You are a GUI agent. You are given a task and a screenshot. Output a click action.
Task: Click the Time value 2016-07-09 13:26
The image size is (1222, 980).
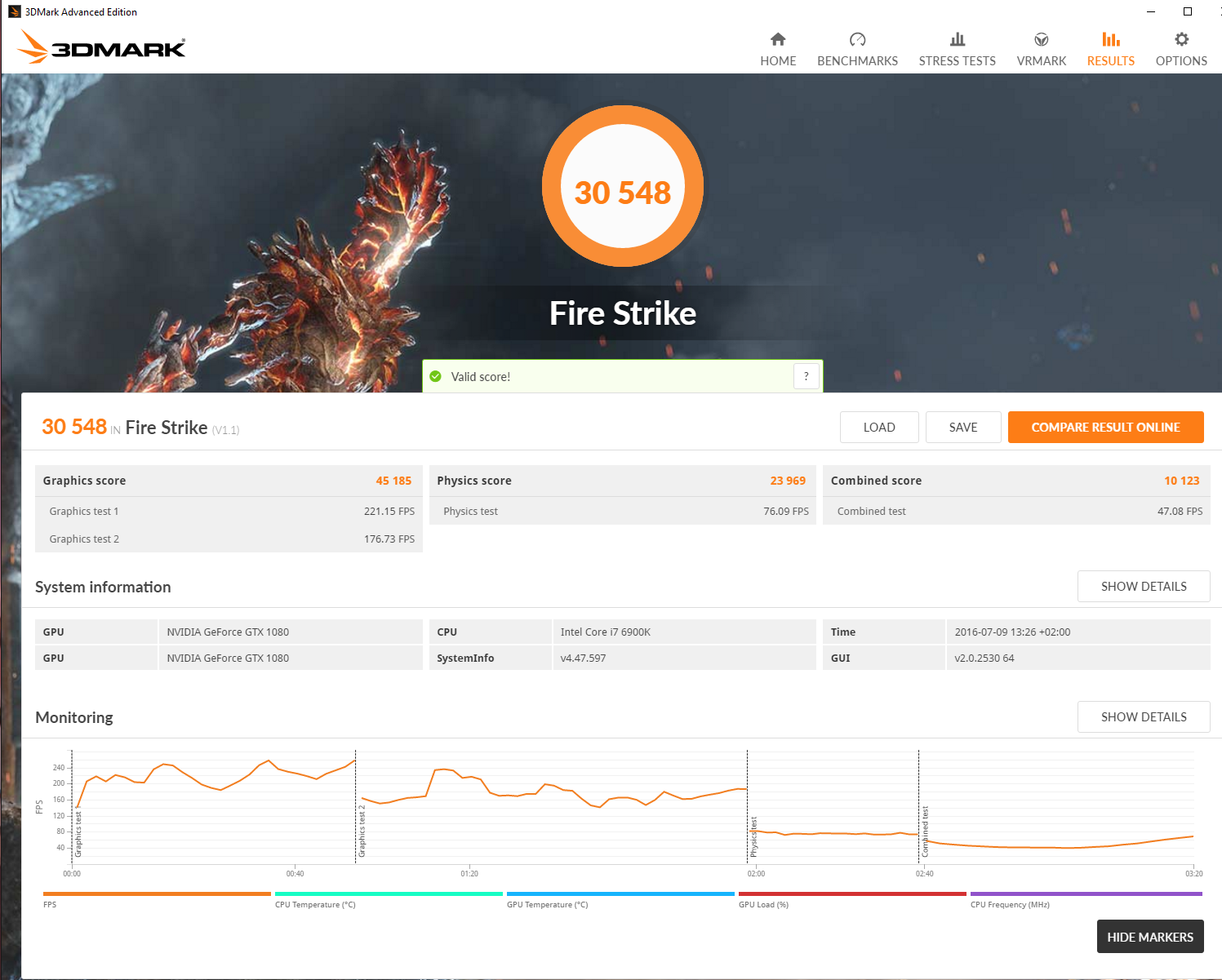(1012, 632)
